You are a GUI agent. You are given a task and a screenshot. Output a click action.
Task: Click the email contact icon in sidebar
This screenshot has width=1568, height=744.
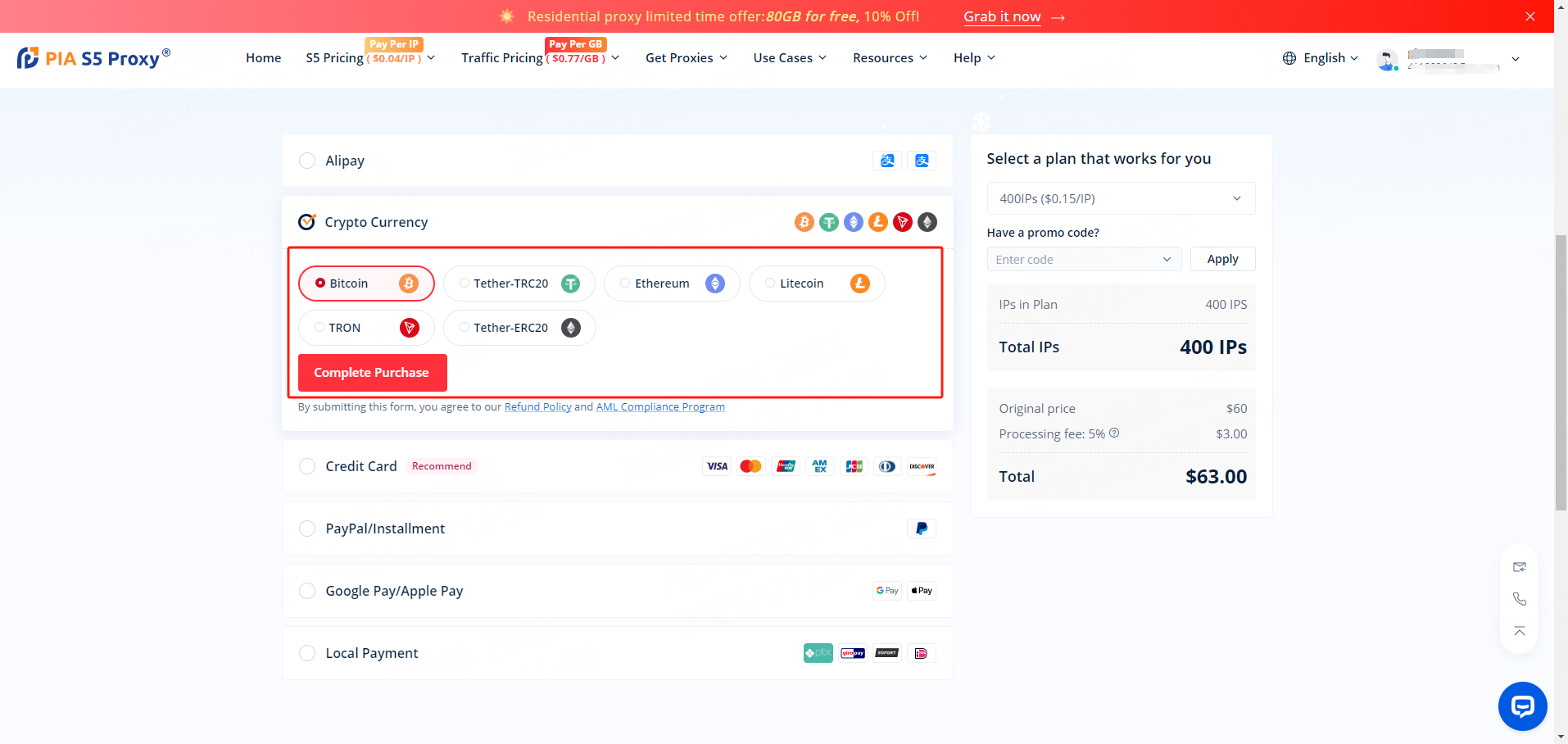(x=1520, y=567)
